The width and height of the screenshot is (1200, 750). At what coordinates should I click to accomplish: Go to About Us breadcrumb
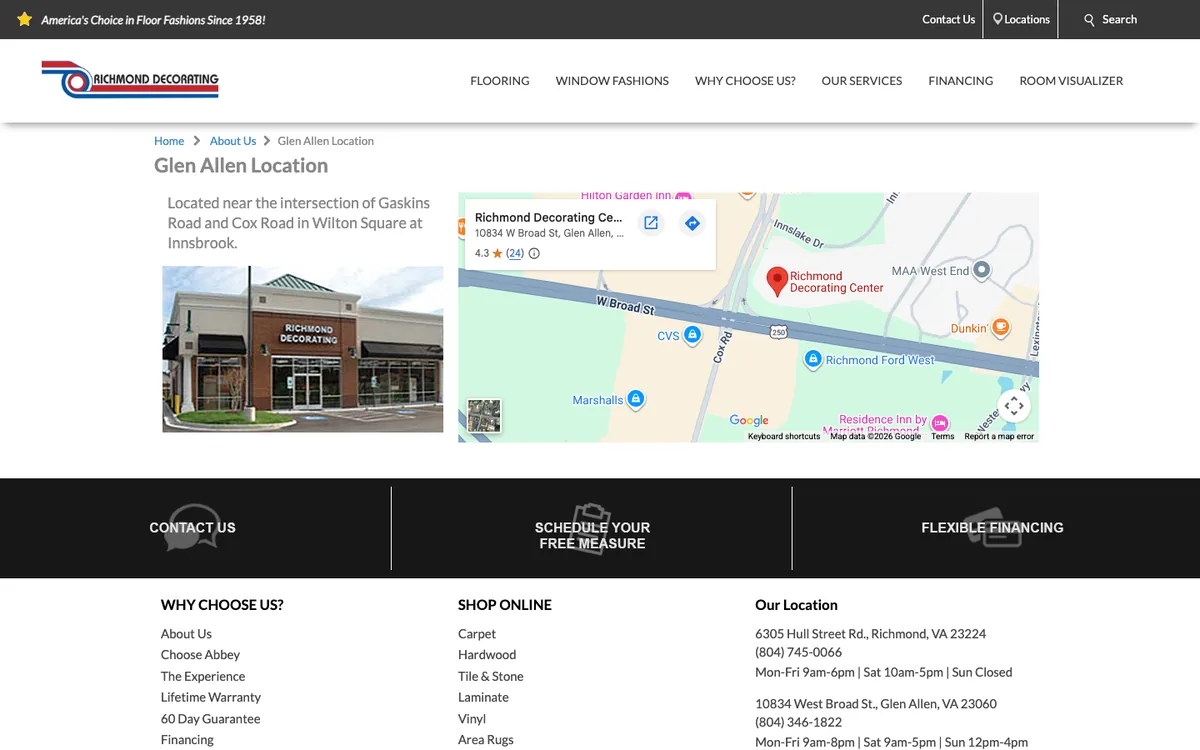click(233, 141)
